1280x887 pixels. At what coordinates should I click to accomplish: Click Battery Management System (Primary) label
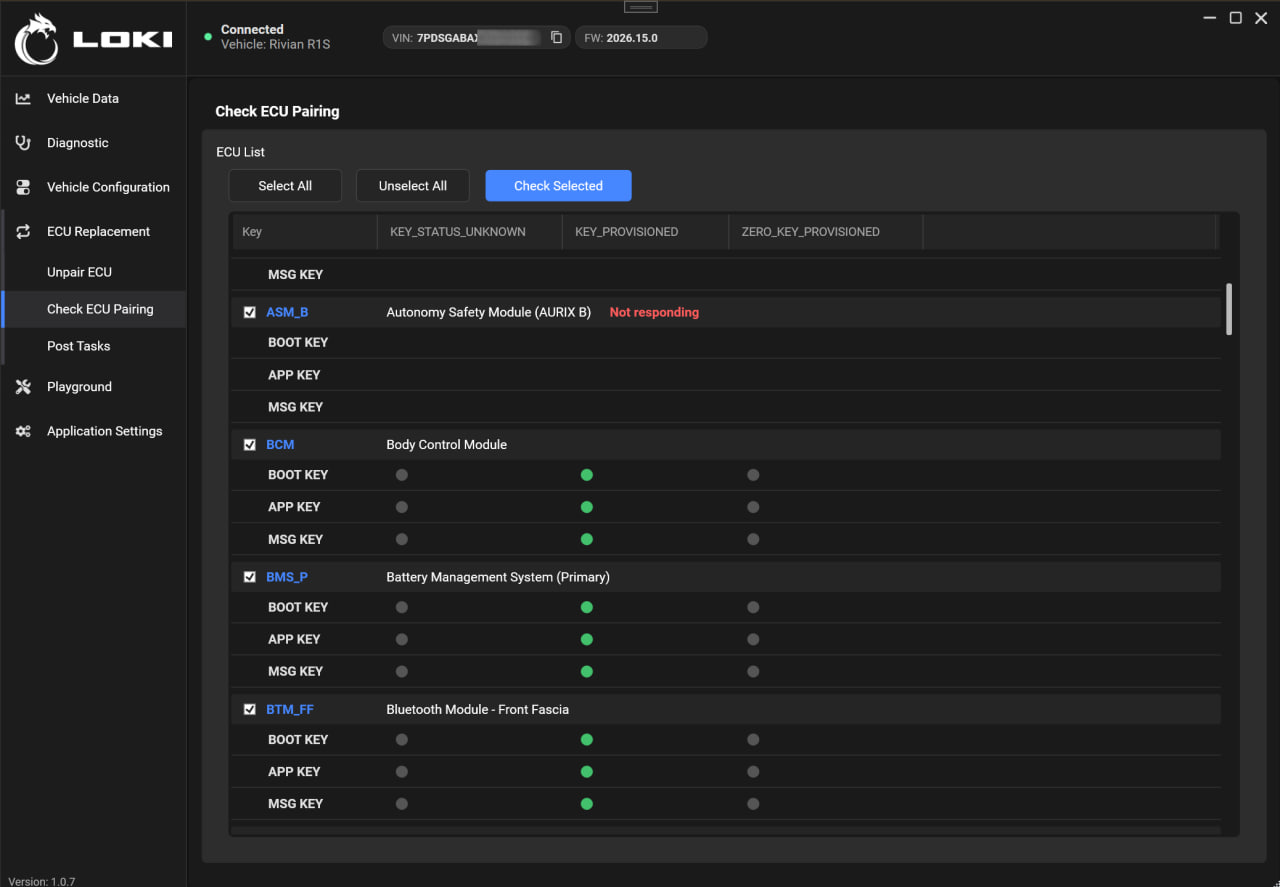click(x=498, y=577)
